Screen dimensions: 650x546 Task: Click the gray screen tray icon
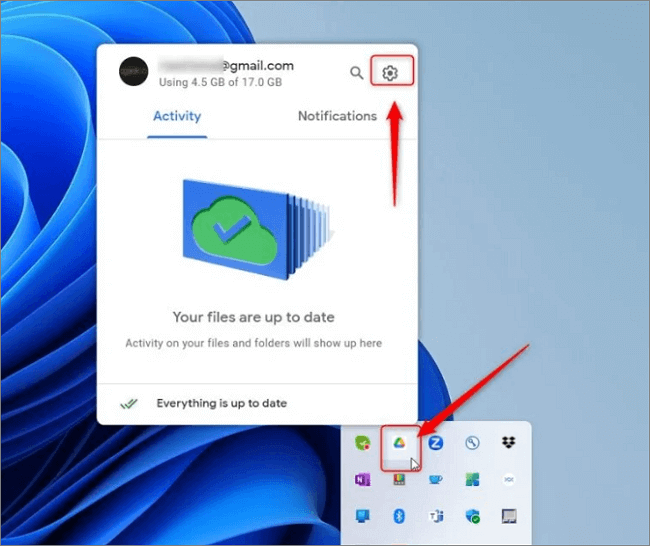pos(509,516)
